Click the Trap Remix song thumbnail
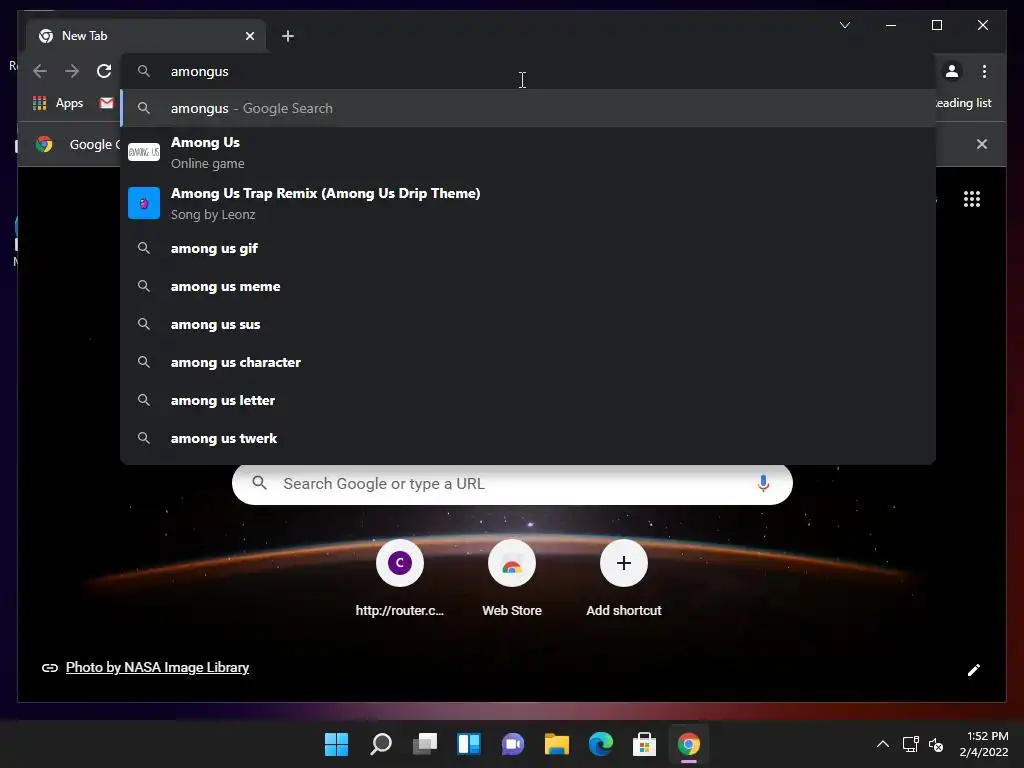 pyautogui.click(x=144, y=203)
